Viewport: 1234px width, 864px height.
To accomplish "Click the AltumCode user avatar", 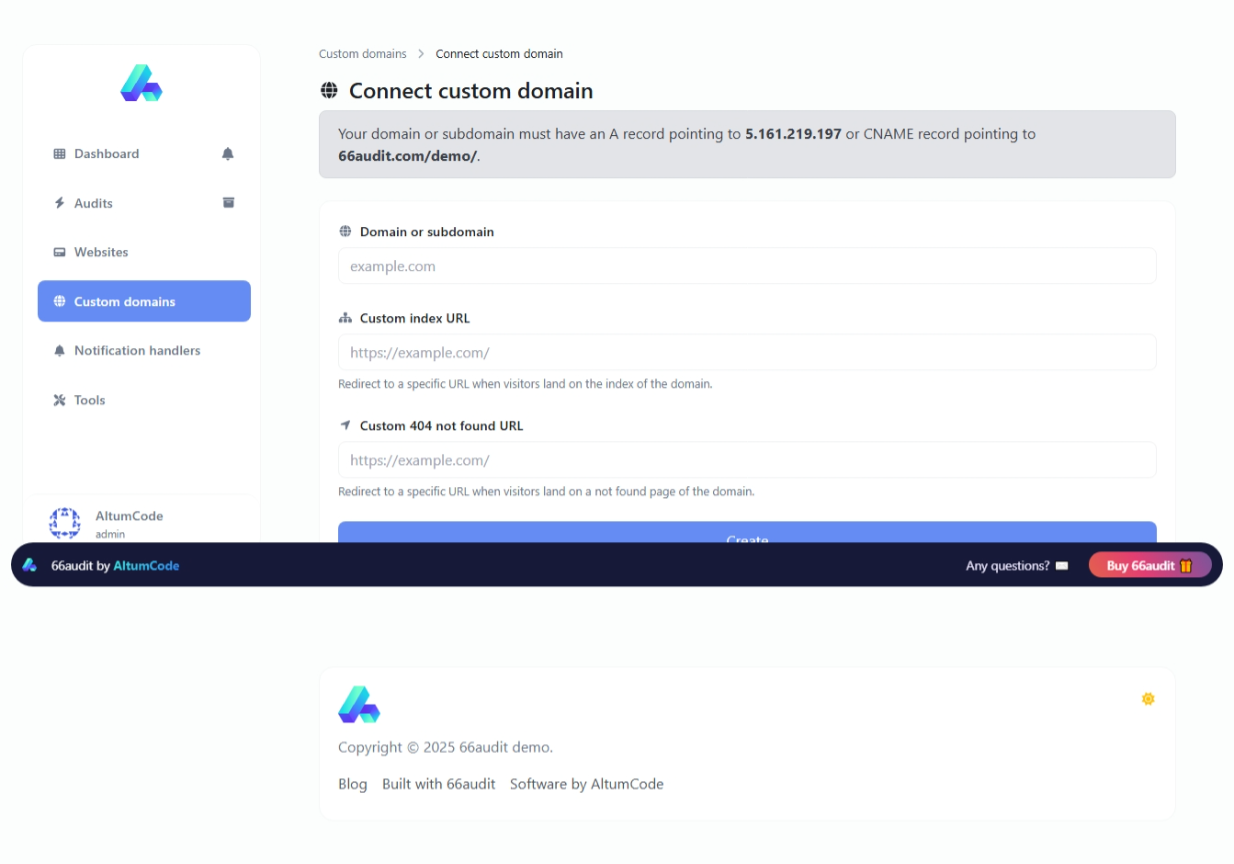I will coord(65,522).
